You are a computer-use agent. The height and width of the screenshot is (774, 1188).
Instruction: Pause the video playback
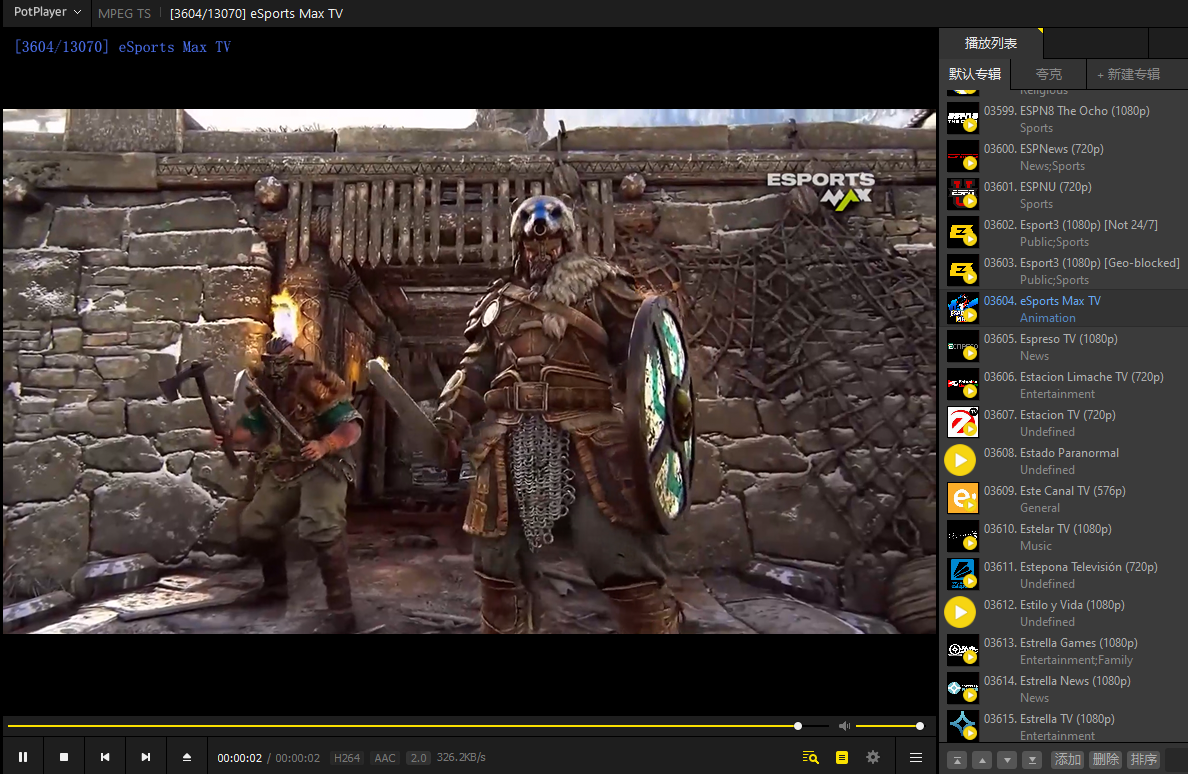(x=23, y=757)
